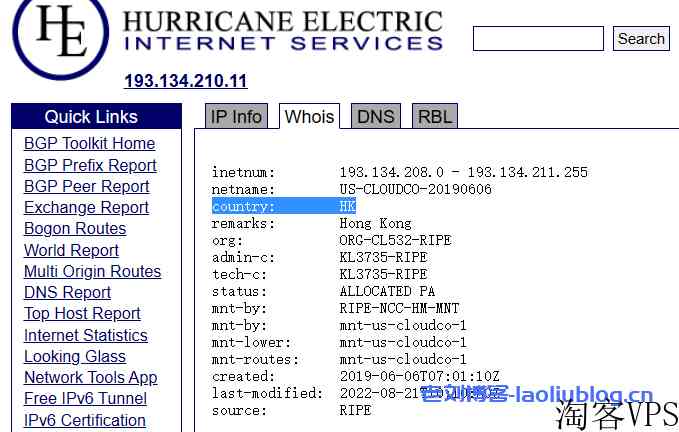Click the Quick Links header
The image size is (679, 432).
coord(97,116)
